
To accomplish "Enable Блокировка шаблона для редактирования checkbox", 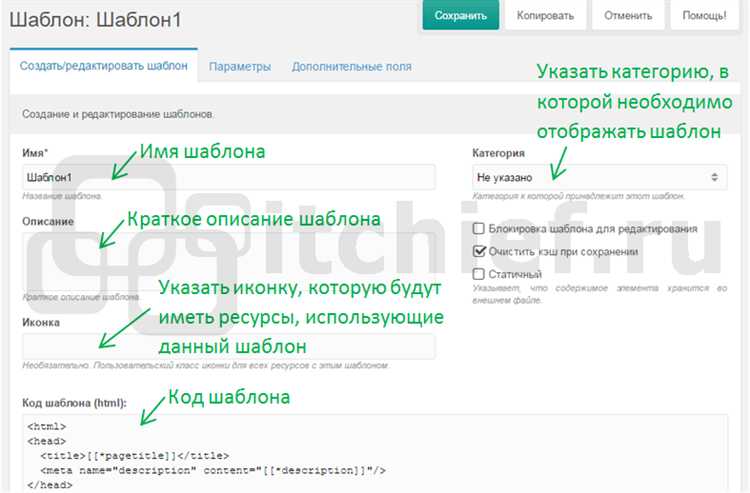I will click(478, 229).
